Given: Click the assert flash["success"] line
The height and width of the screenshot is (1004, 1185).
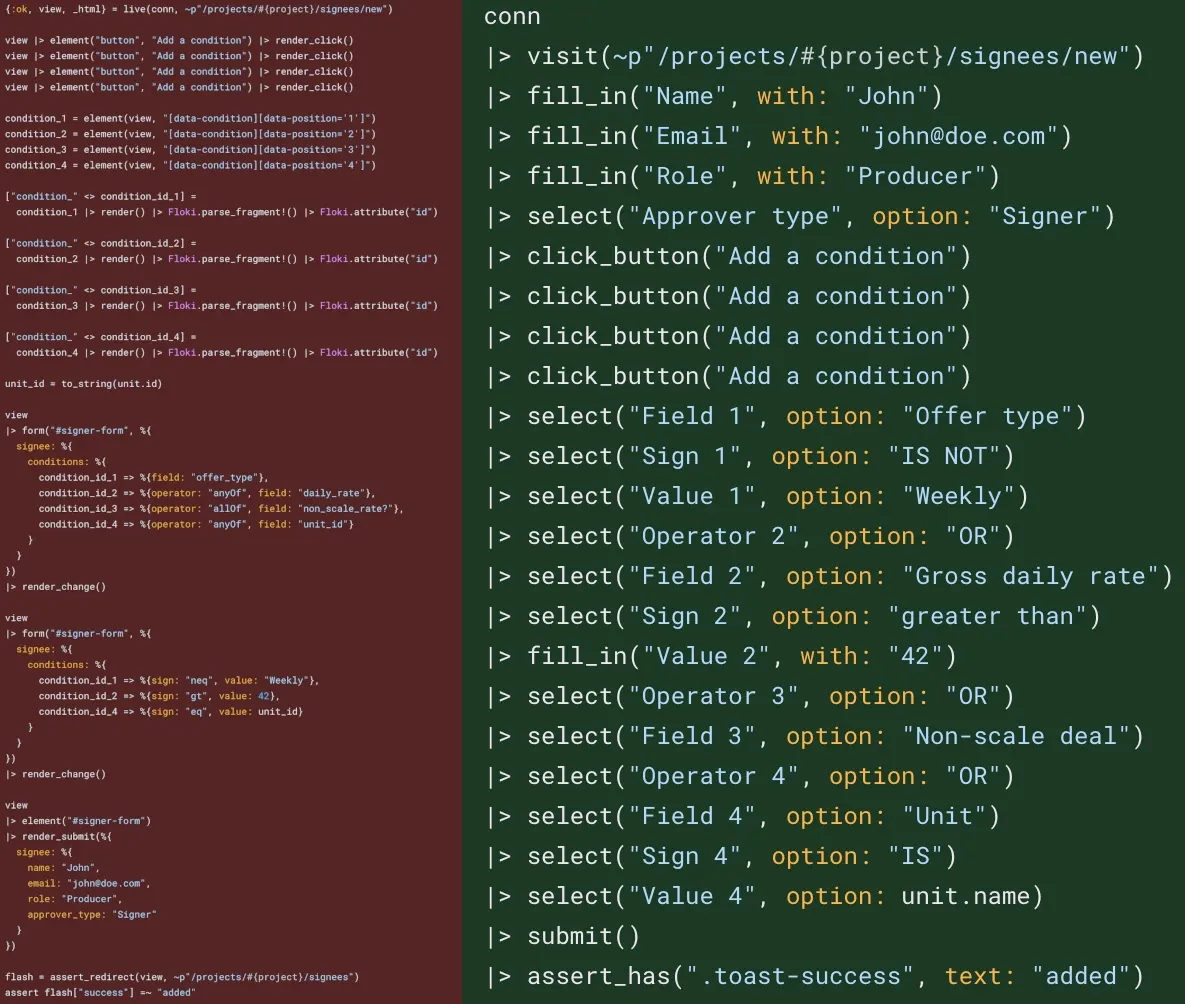Looking at the screenshot, I should 100,992.
